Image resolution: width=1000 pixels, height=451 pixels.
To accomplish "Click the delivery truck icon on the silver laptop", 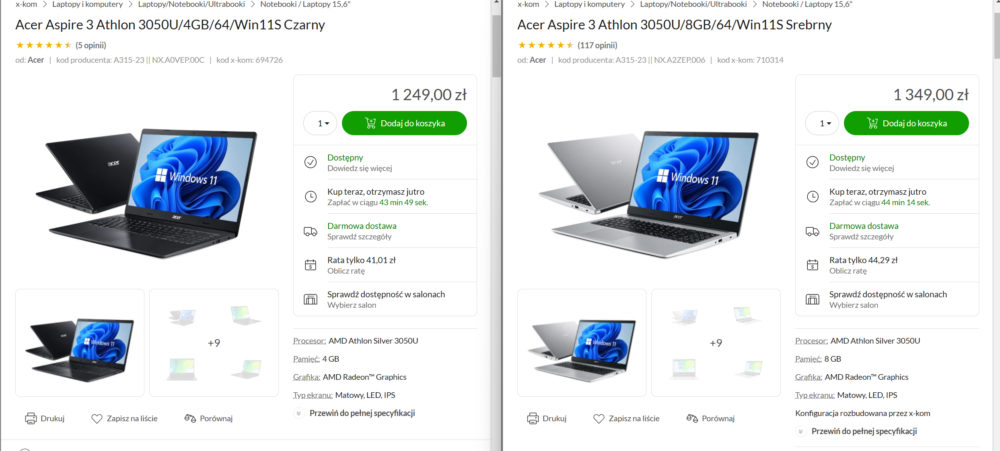I will (x=812, y=231).
